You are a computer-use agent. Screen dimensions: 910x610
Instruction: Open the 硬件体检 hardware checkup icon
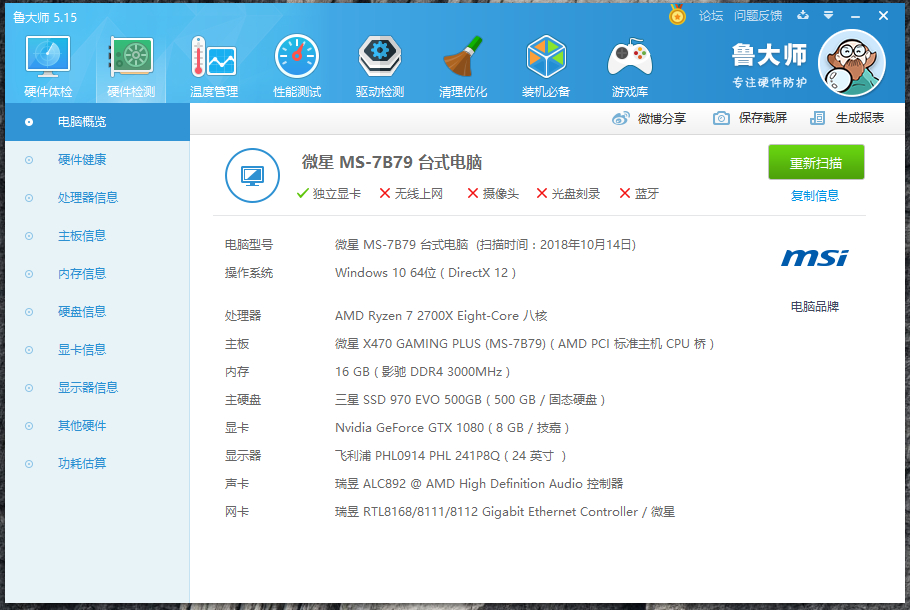point(48,67)
